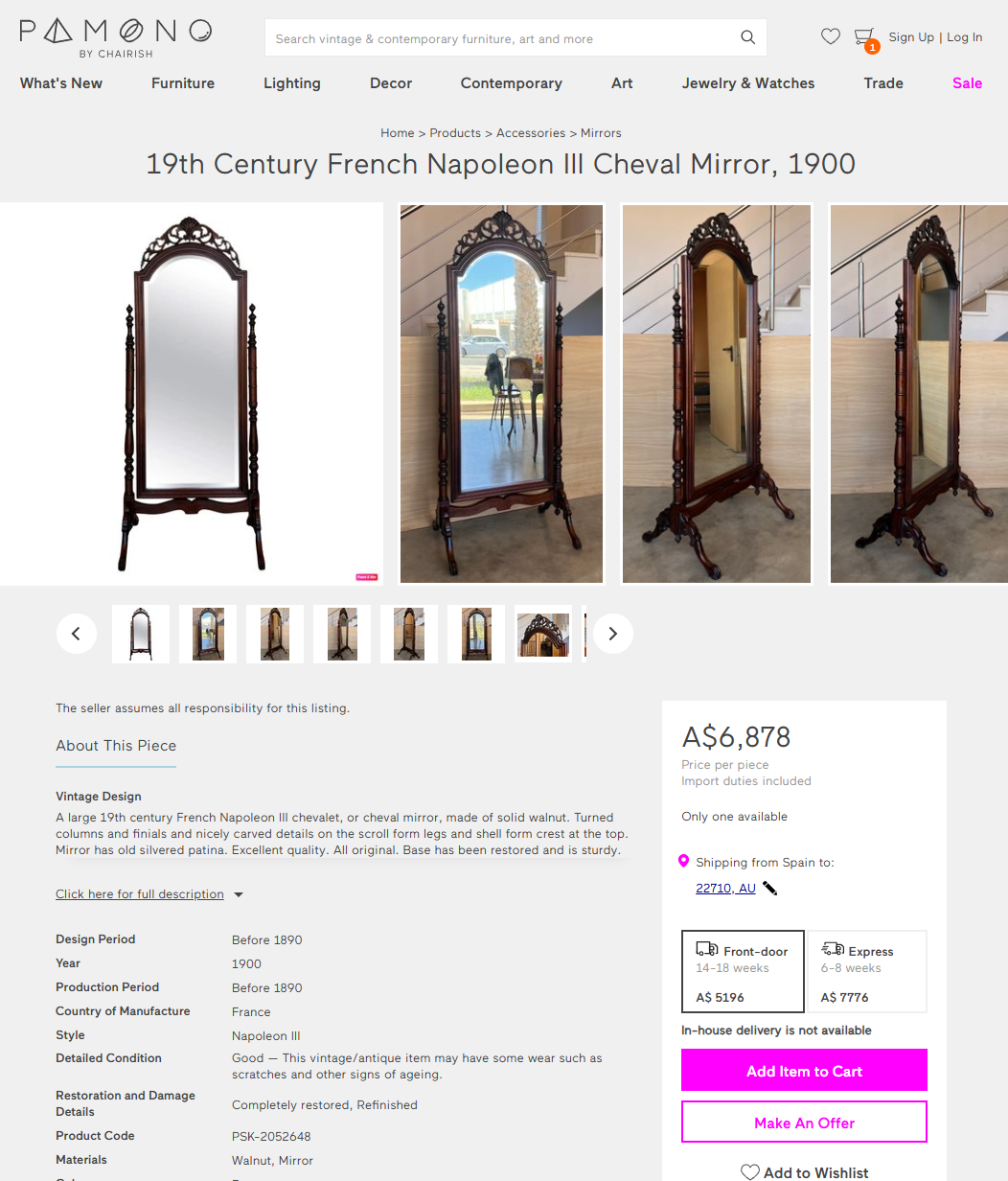1008x1181 pixels.
Task: Select Front-door delivery option
Action: point(743,971)
